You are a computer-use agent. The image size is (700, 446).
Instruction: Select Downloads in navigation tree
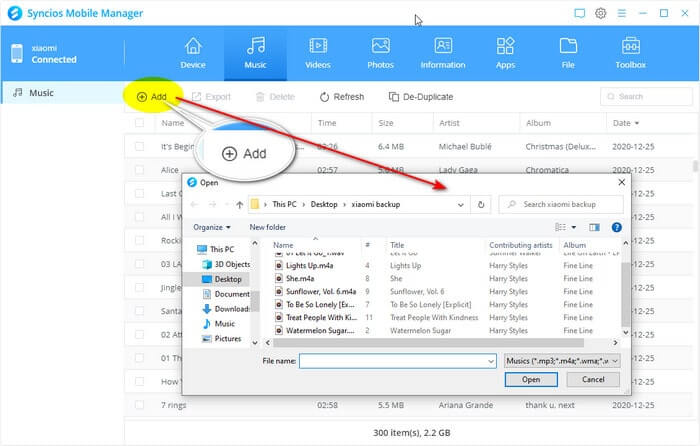click(x=226, y=309)
